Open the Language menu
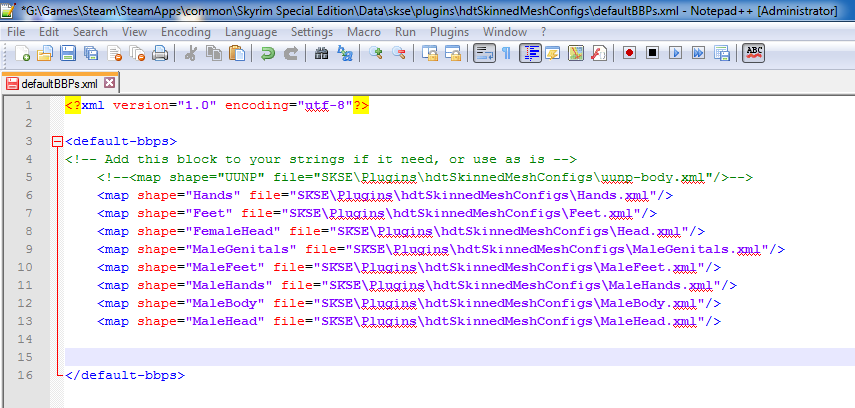This screenshot has width=855, height=408. (251, 32)
